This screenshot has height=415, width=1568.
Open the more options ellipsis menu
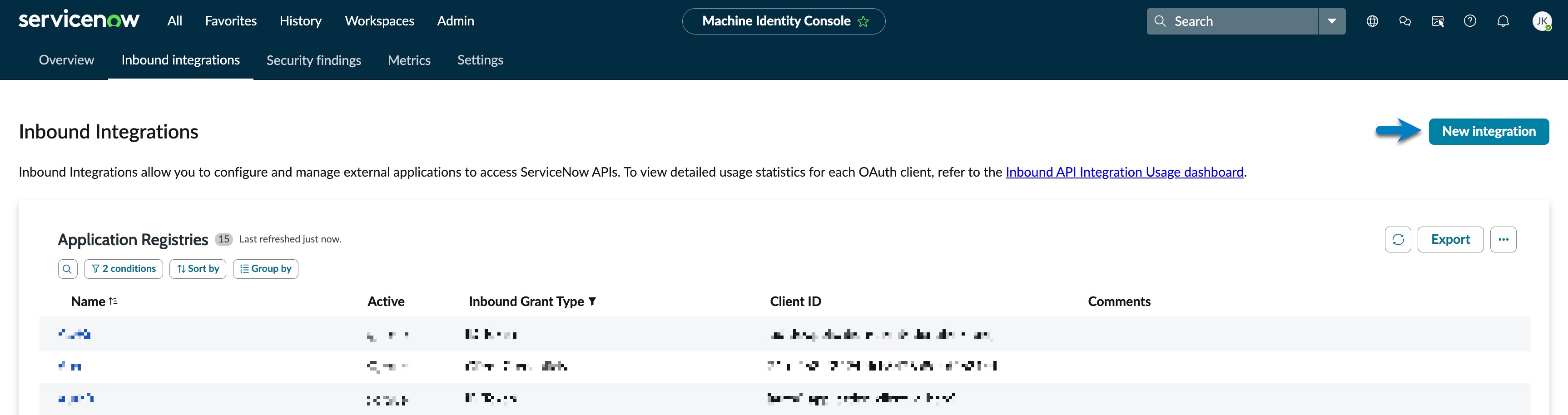(1503, 239)
